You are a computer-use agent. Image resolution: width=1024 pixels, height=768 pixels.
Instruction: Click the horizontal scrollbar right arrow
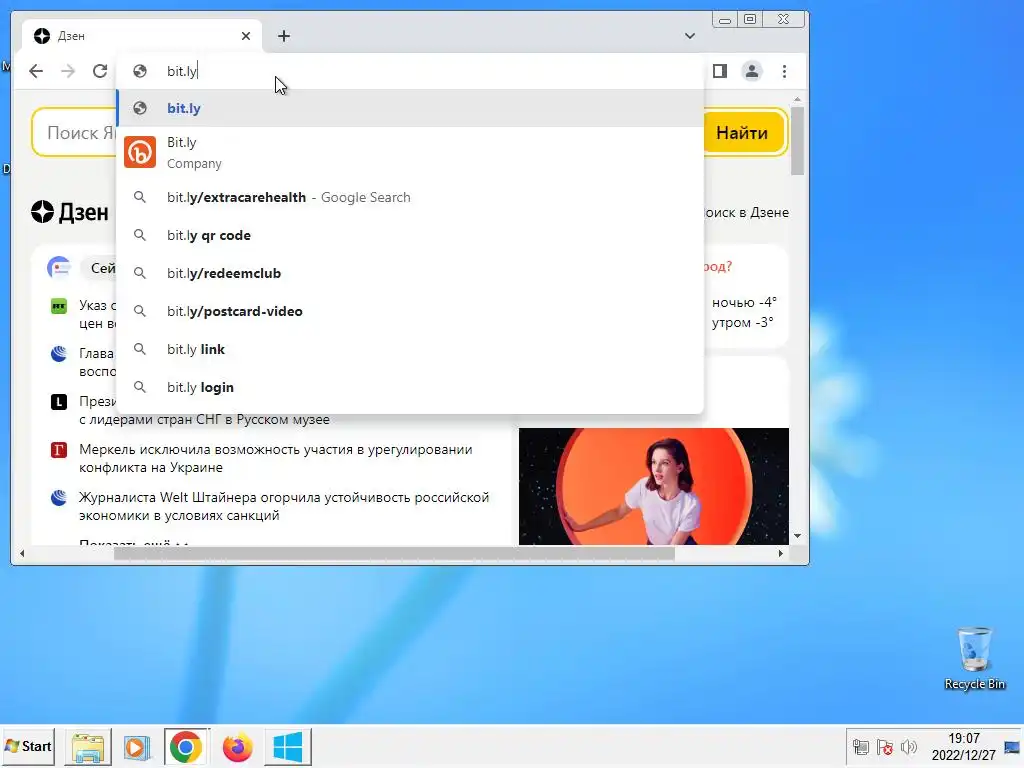coord(780,554)
